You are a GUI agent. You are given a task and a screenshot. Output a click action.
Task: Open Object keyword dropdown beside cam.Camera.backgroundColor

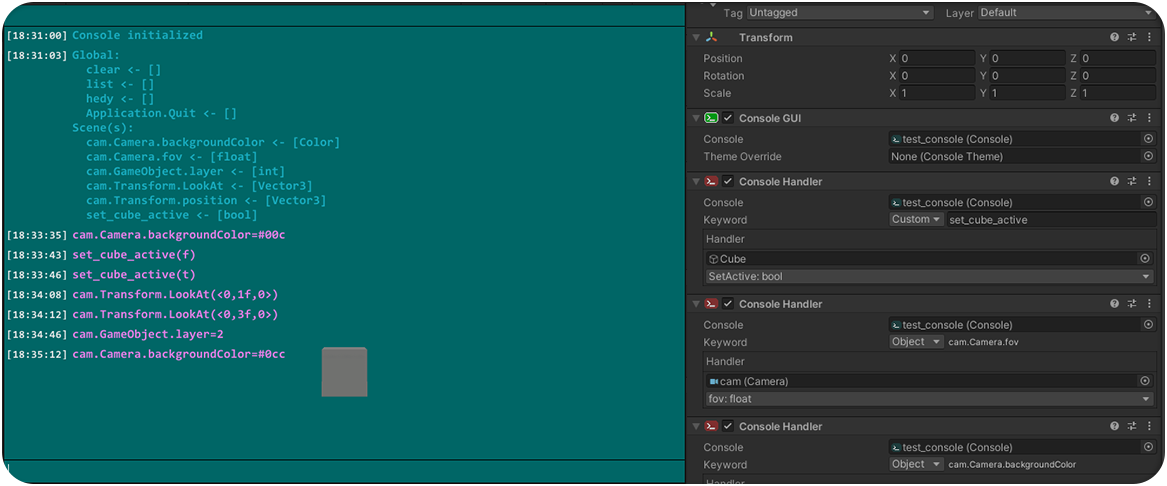(916, 464)
